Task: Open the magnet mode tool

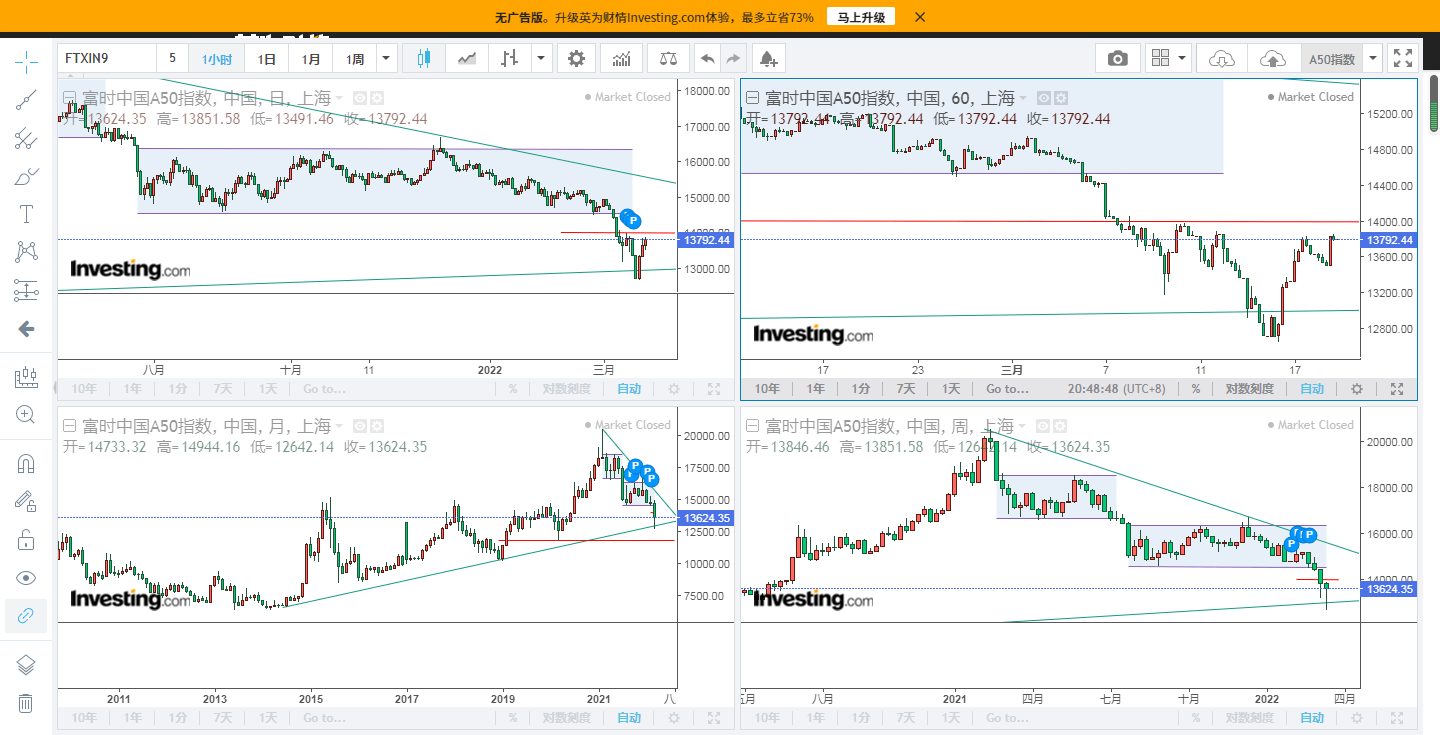Action: pos(26,464)
